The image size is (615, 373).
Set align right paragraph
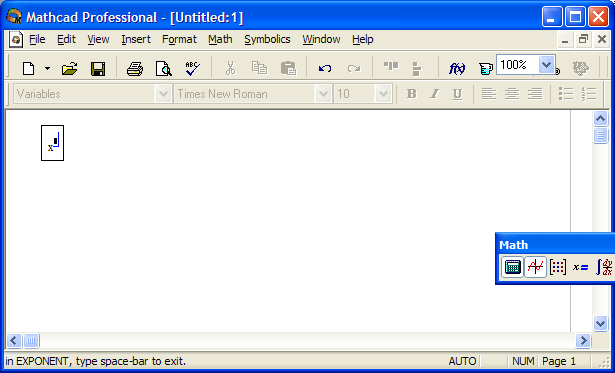pyautogui.click(x=535, y=94)
